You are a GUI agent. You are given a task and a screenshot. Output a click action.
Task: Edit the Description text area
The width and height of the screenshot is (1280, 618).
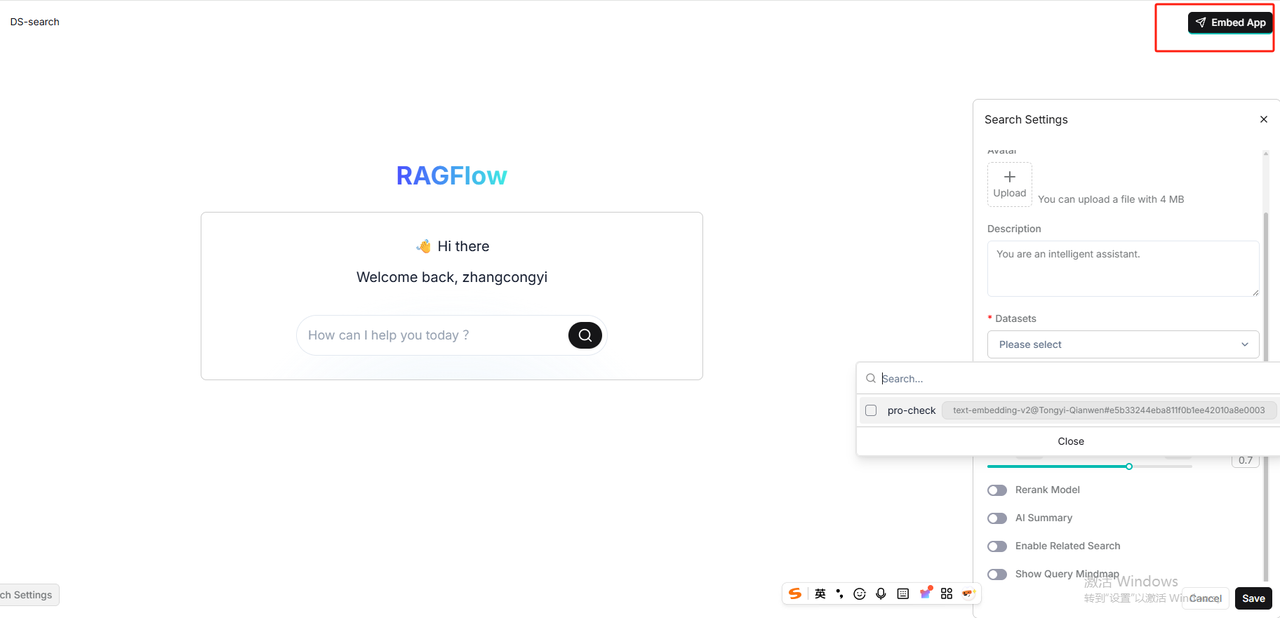(1123, 268)
